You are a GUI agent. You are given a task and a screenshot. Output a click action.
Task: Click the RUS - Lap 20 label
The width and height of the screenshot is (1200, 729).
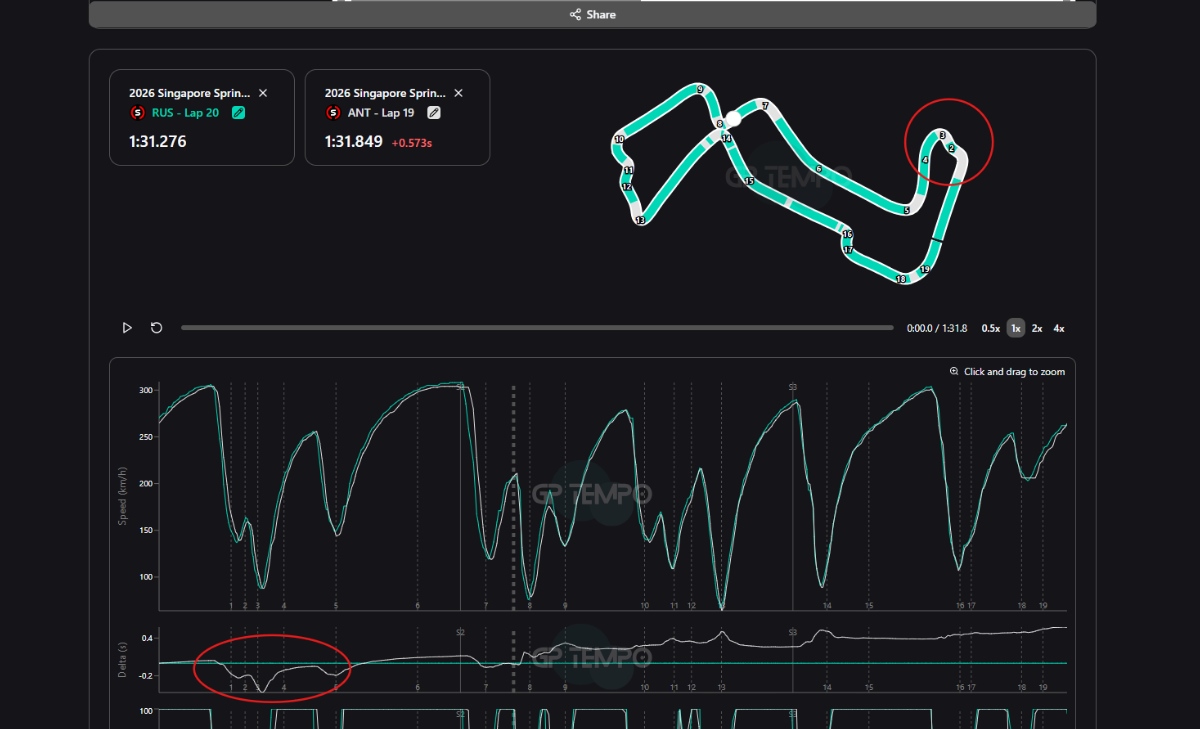pos(185,113)
